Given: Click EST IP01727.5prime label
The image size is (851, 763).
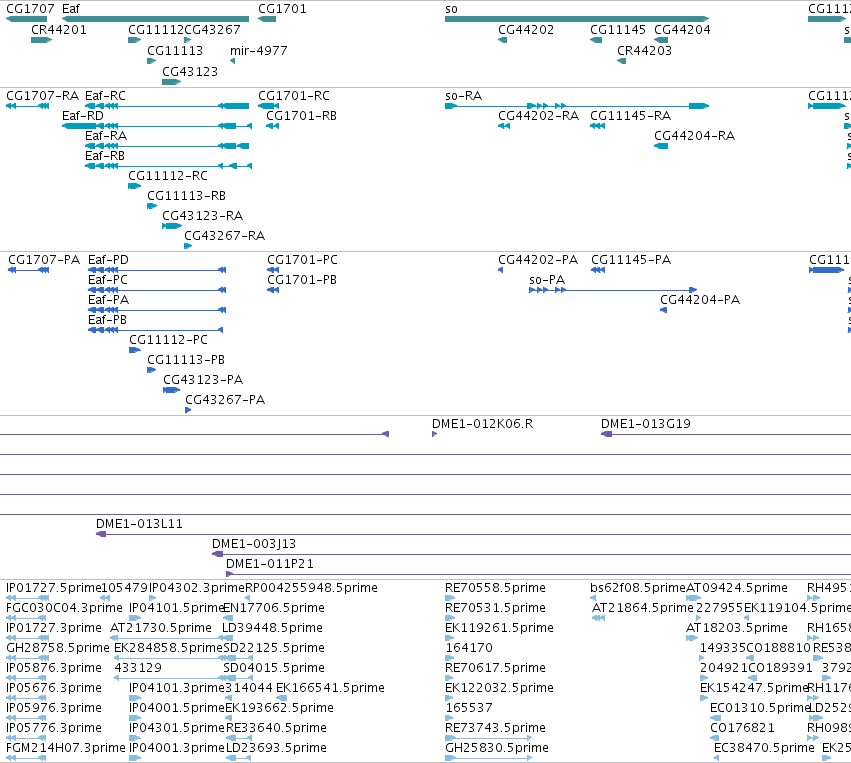Looking at the screenshot, I should click(x=54, y=588).
